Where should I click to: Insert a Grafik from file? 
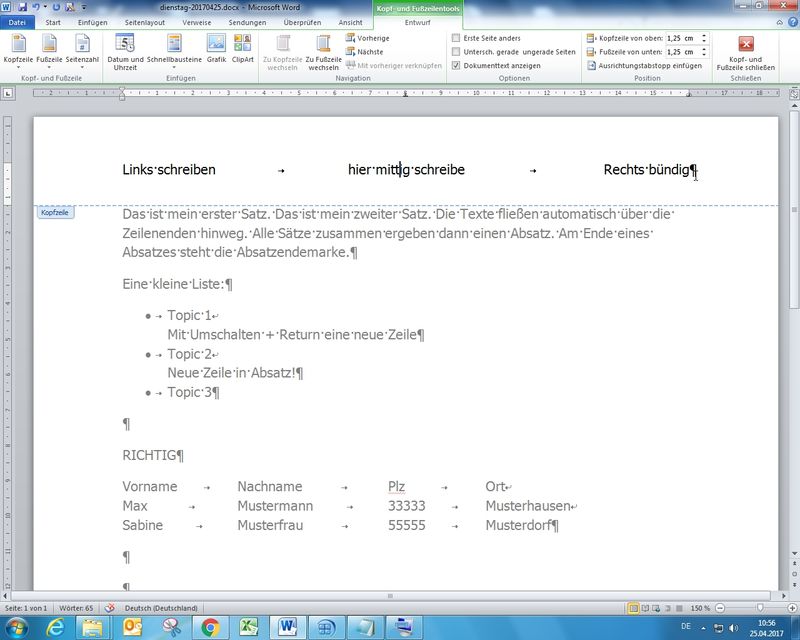pos(216,50)
